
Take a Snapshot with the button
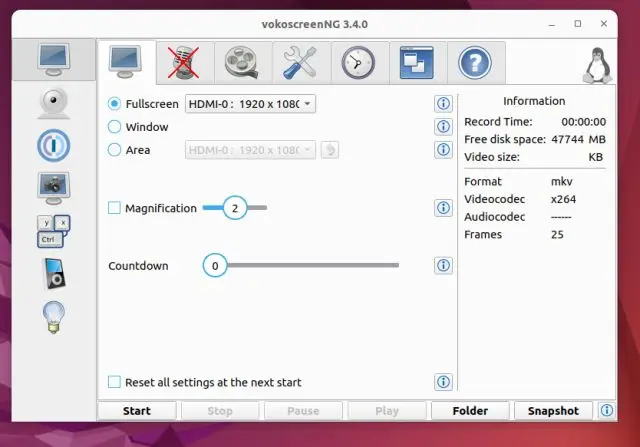tap(553, 411)
